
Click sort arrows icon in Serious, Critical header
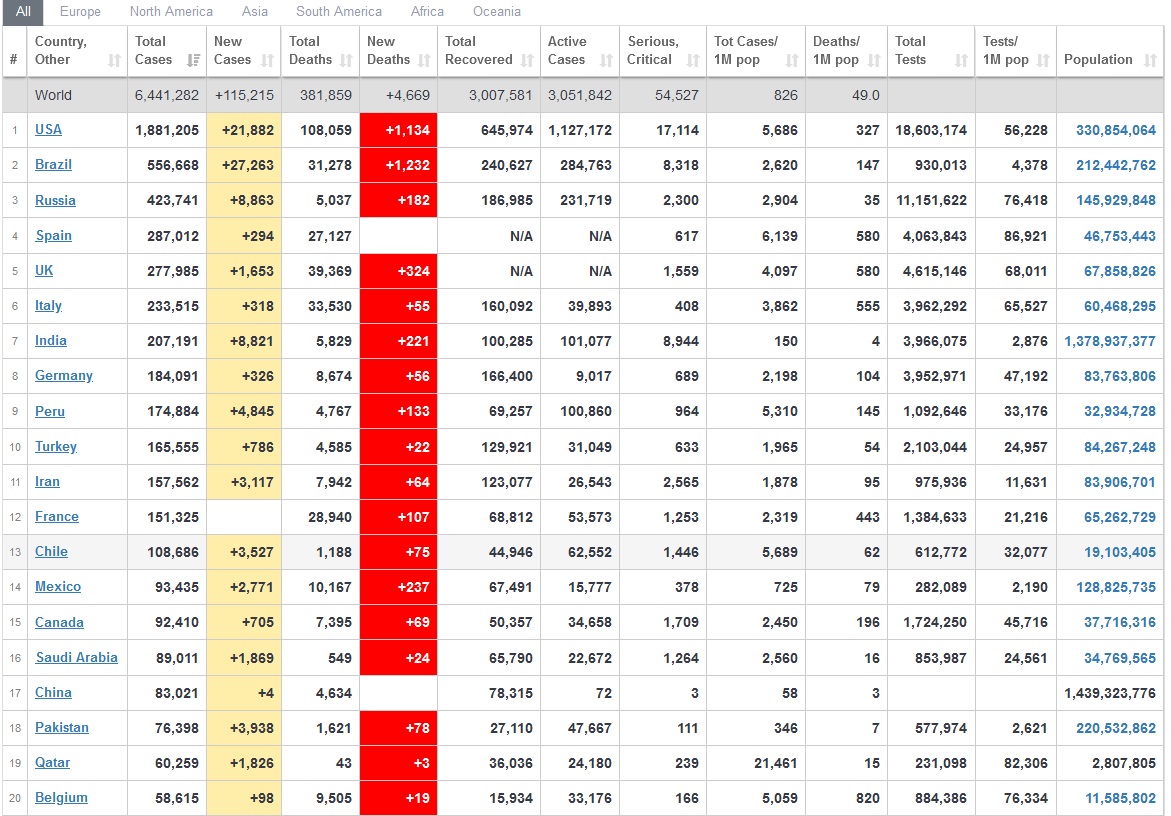692,61
